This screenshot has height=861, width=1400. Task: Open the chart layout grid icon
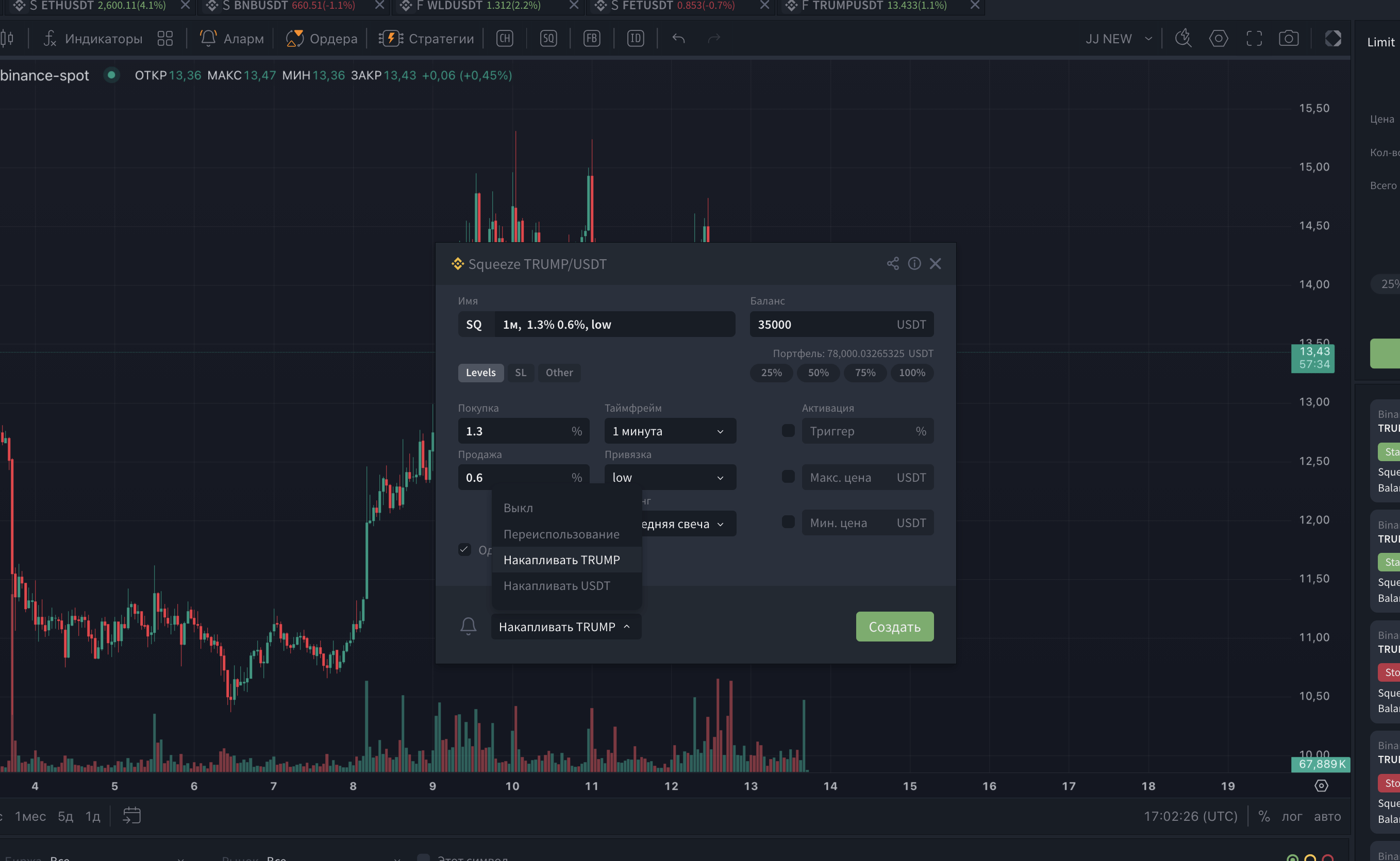(165, 39)
